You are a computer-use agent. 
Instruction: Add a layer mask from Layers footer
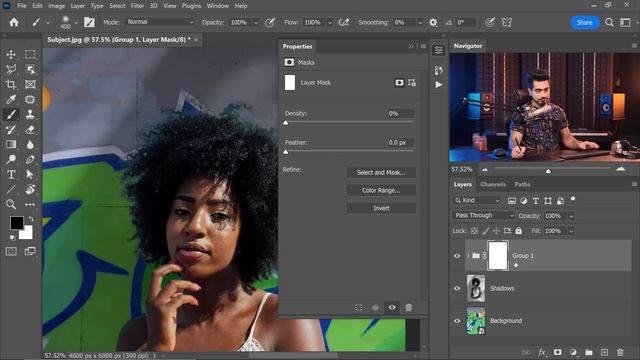tap(558, 352)
